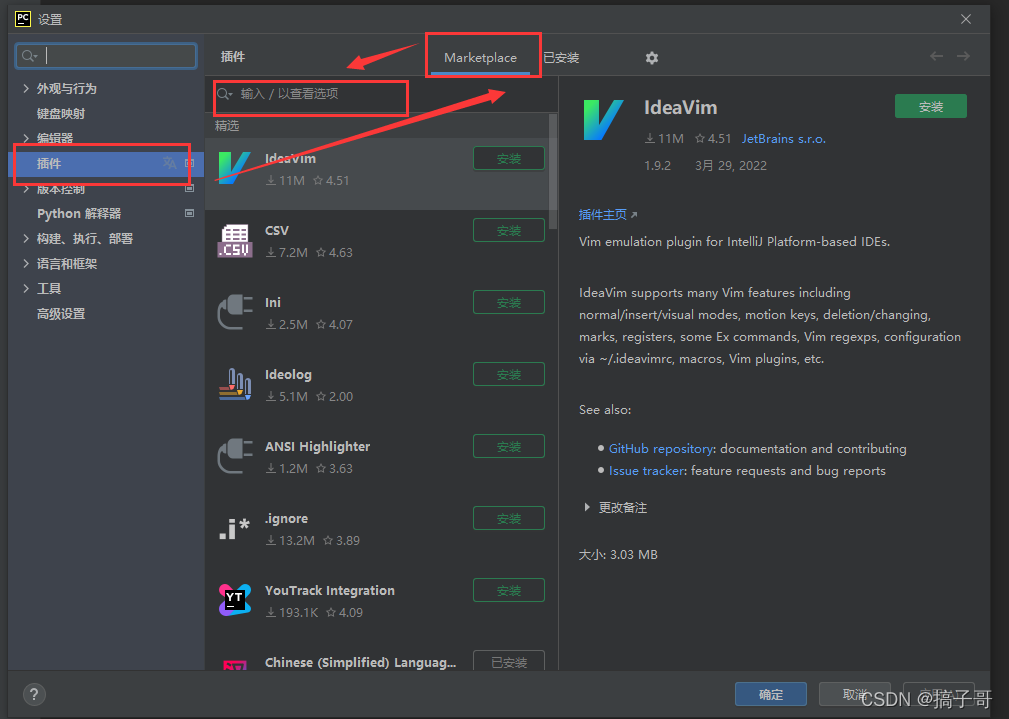Viewport: 1009px width, 719px height.
Task: Click the 精选 section header
Action: (227, 126)
